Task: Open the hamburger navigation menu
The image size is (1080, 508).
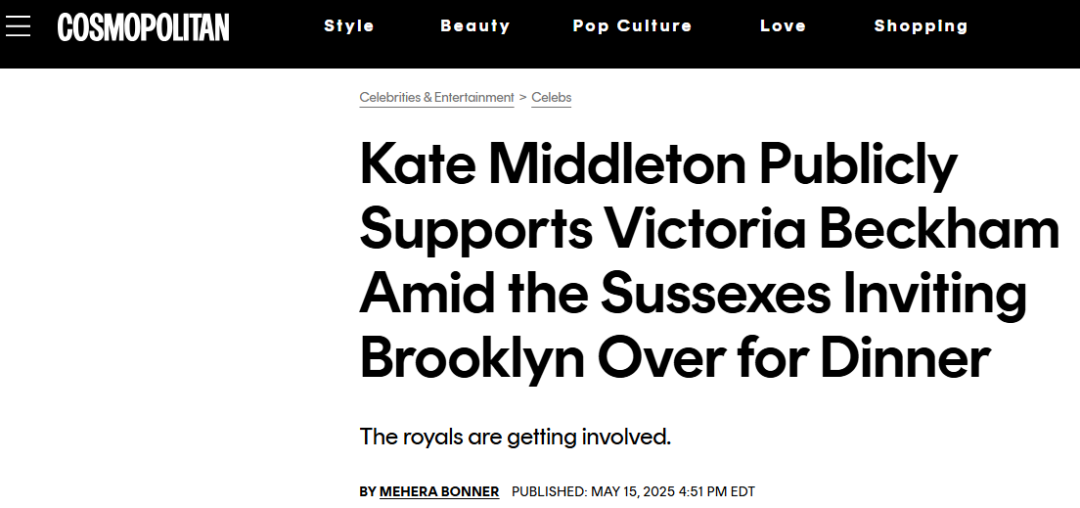Action: click(18, 26)
